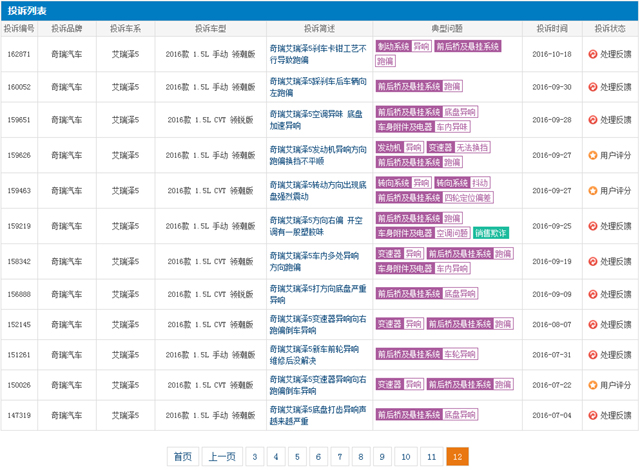Click the 投诉状态 column header
The height and width of the screenshot is (470, 640).
tap(610, 29)
